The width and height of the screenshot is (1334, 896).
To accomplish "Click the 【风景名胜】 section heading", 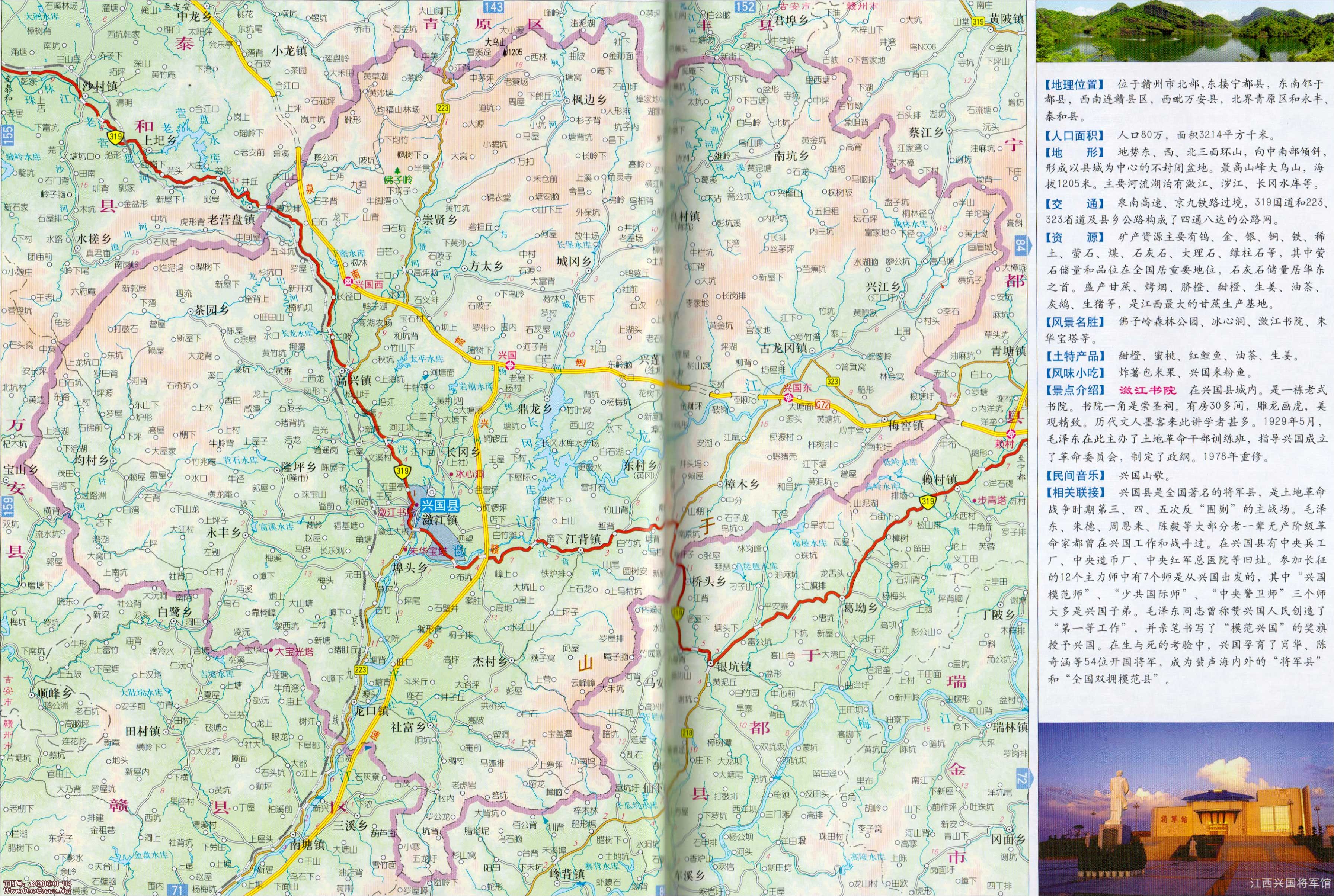I will (x=1074, y=322).
